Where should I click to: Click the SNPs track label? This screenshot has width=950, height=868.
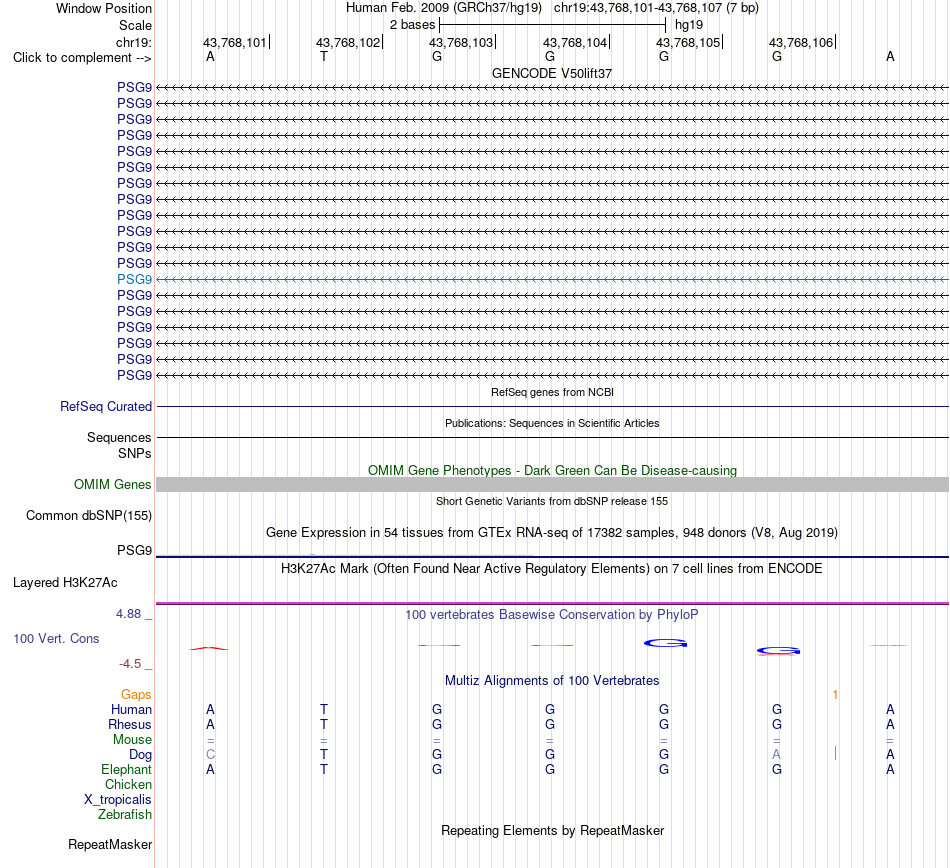135,453
